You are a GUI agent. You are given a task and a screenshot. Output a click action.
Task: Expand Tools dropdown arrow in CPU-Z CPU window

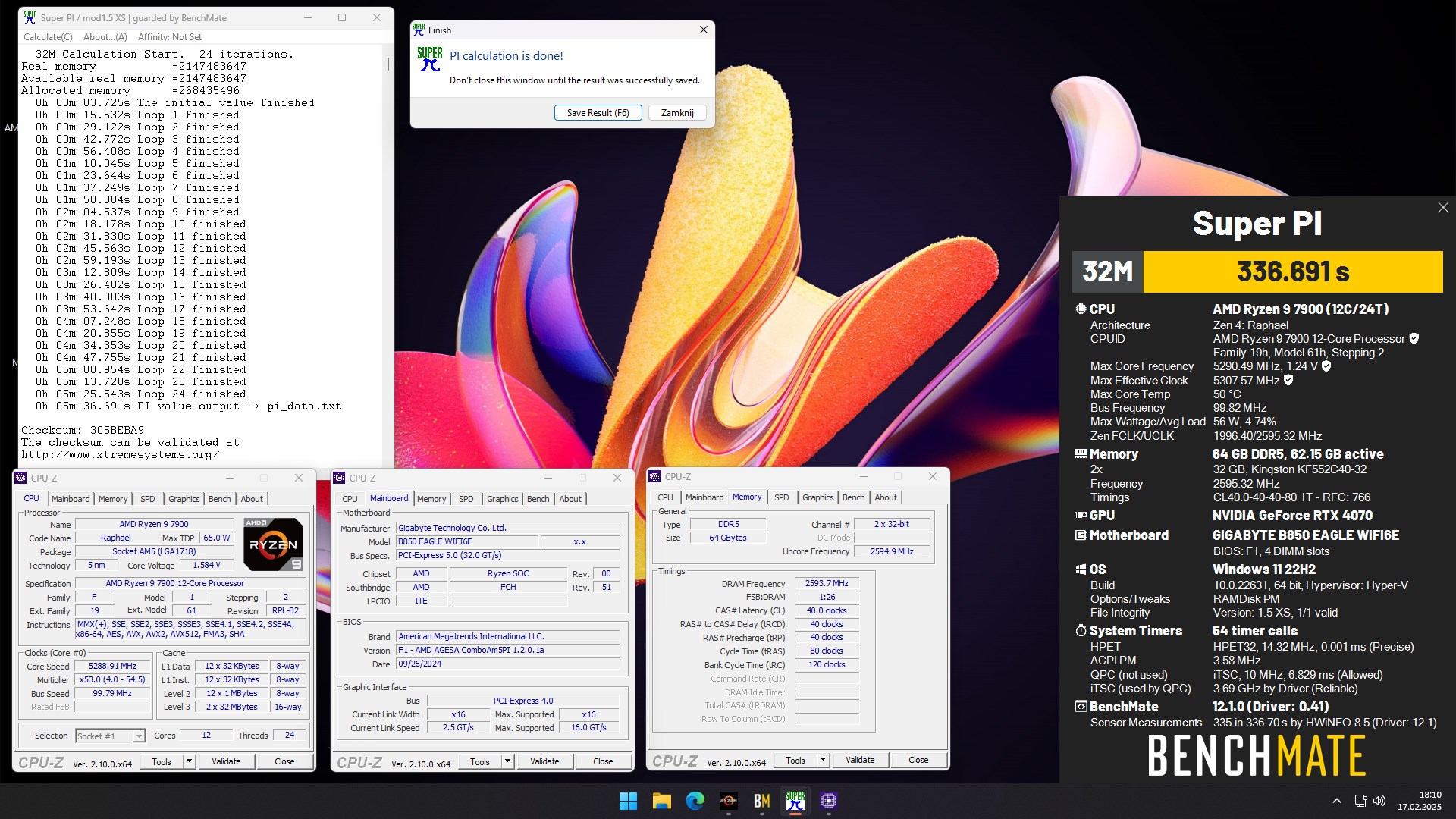(x=189, y=761)
